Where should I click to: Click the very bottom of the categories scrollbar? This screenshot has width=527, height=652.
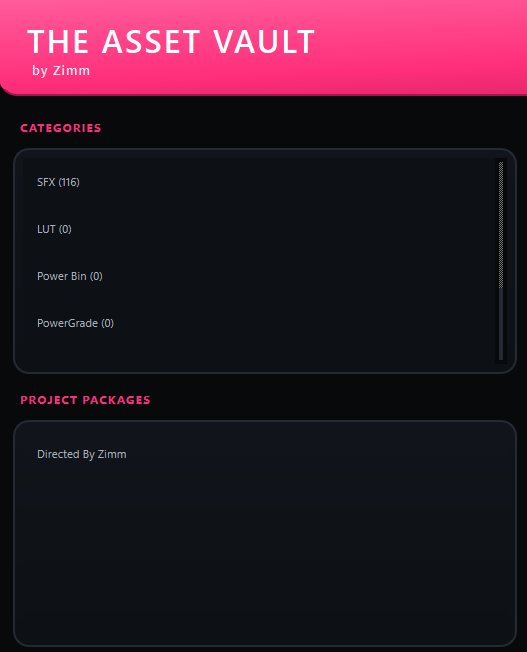(x=501, y=358)
